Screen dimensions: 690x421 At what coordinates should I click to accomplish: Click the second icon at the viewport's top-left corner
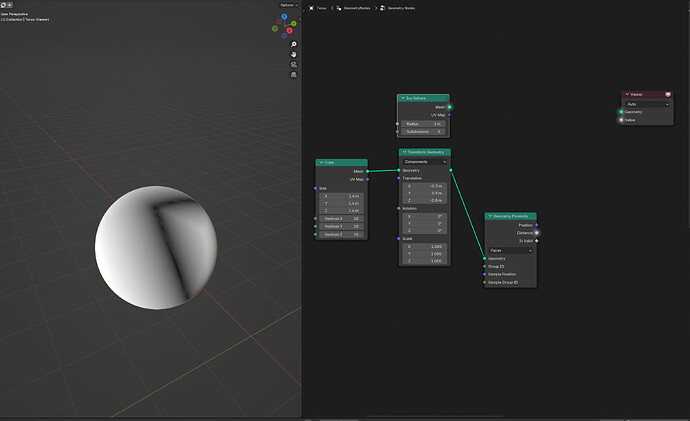pyautogui.click(x=10, y=5)
